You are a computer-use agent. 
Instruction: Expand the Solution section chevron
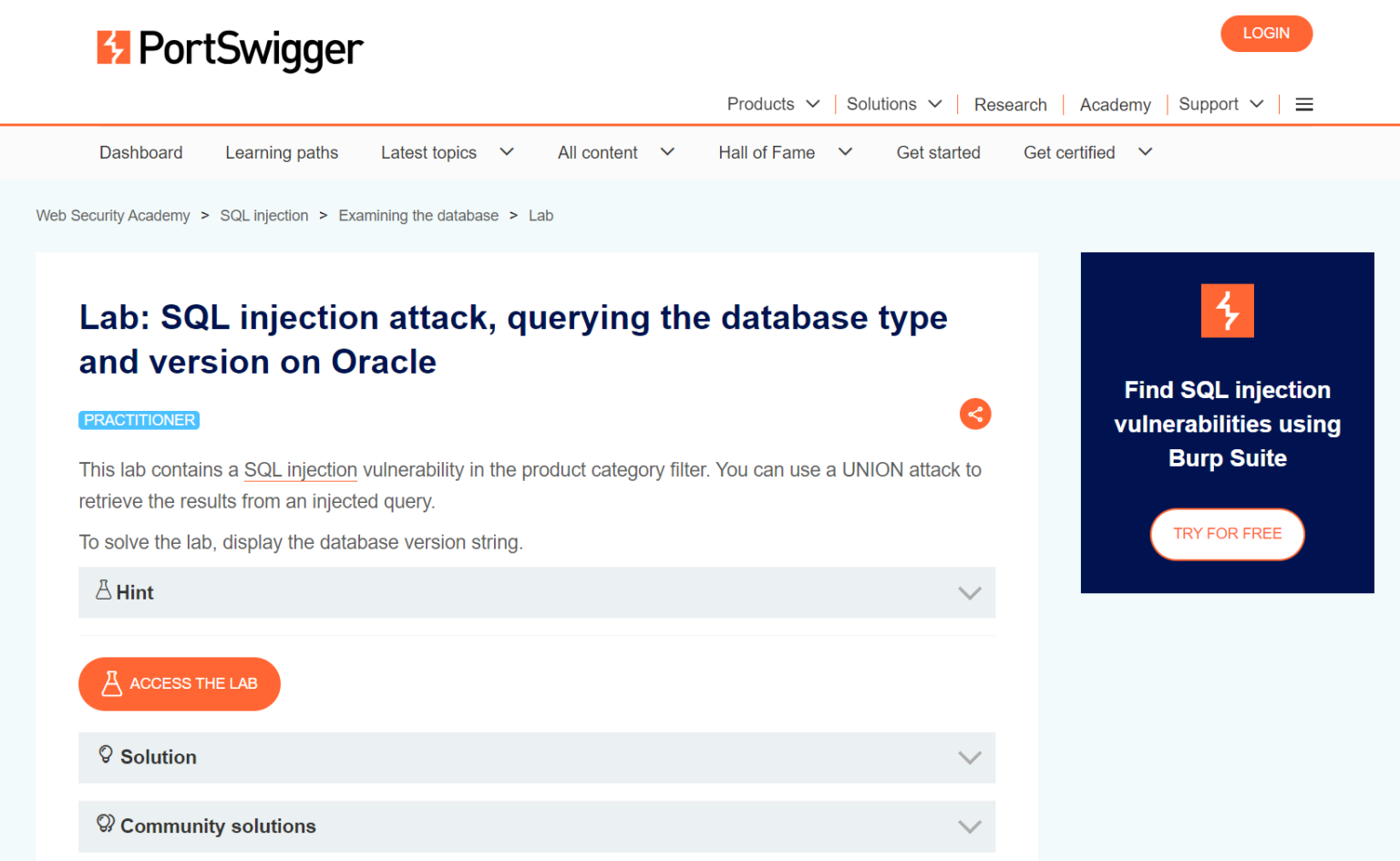coord(970,758)
